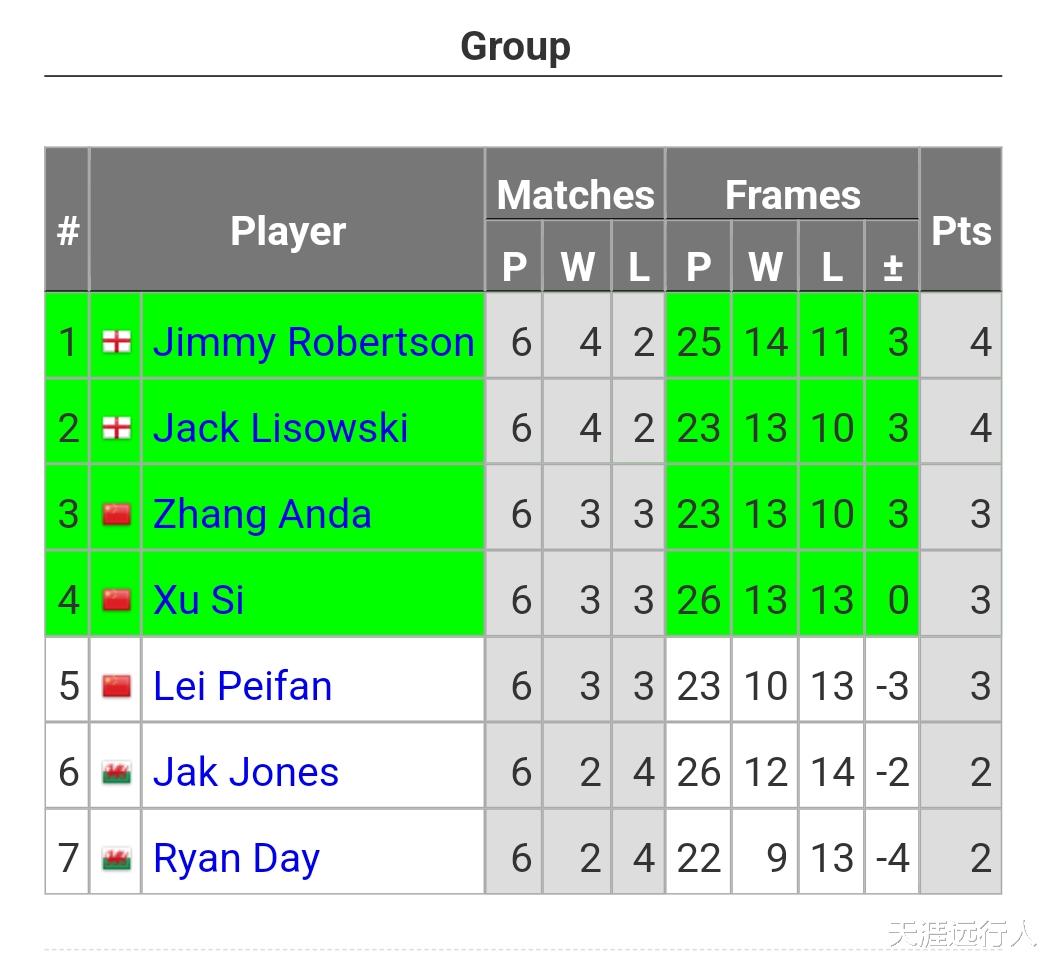Select Zhang Anda player link
Viewport: 1053px width, 968px height.
click(x=262, y=514)
